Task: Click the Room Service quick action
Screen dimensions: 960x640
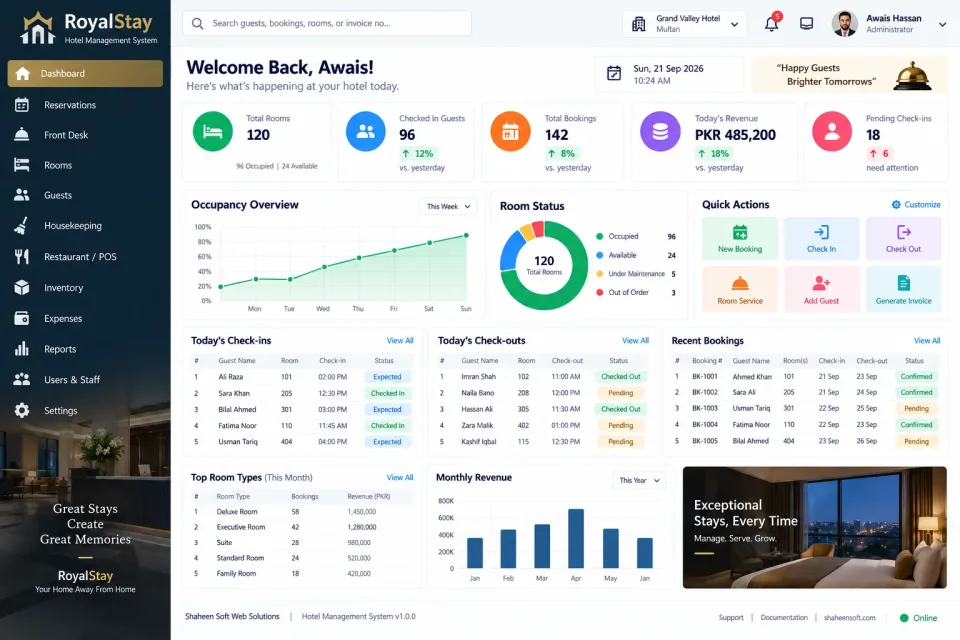Action: [740, 290]
